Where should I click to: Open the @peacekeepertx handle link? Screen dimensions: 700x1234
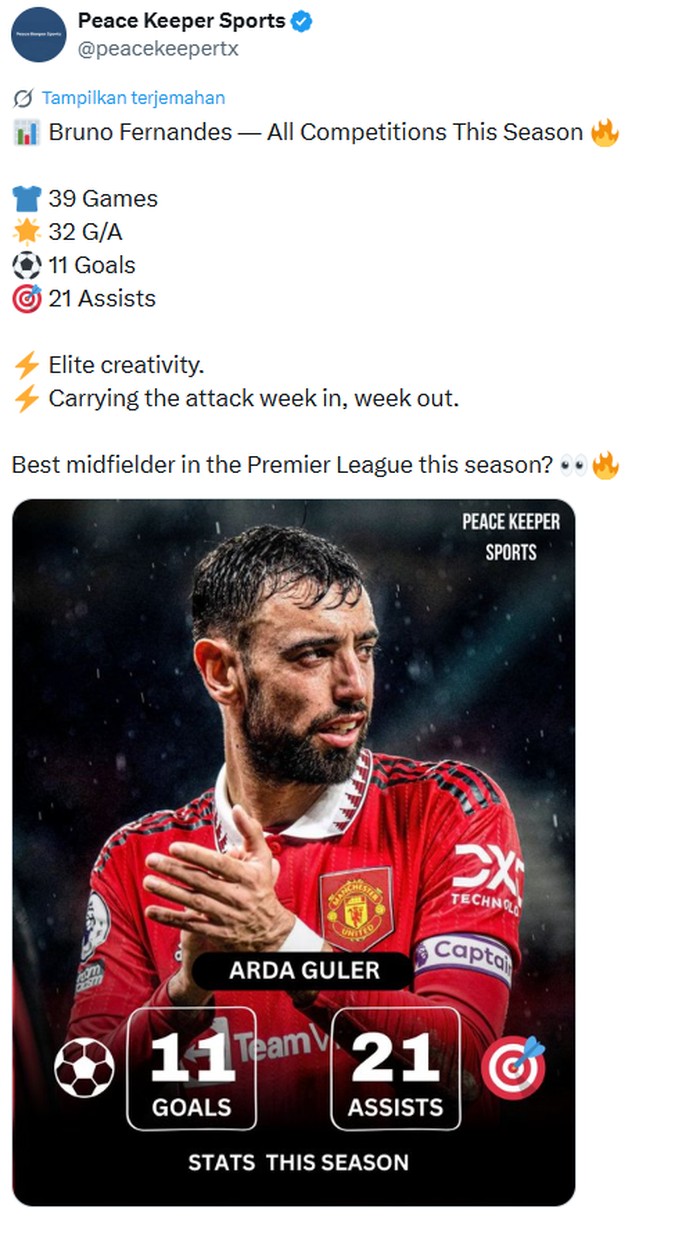pyautogui.click(x=158, y=48)
